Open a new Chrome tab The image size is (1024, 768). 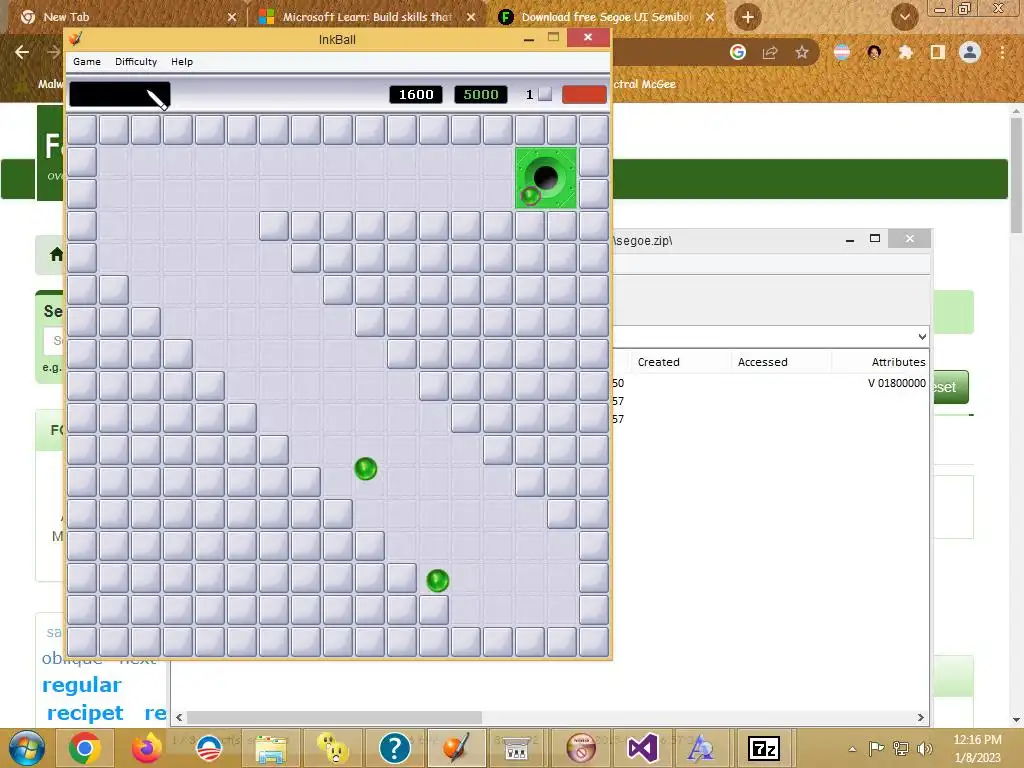click(x=748, y=17)
